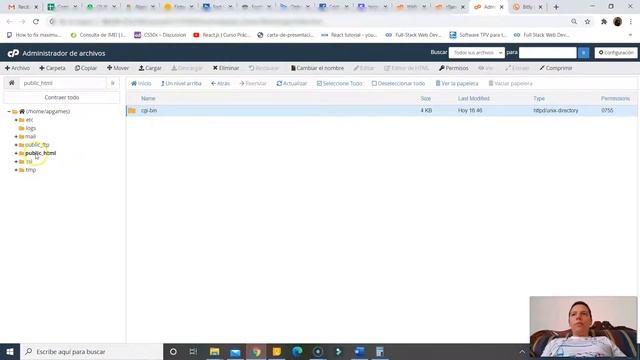
Task: Open File Explorer from taskbar
Action: 214,351
